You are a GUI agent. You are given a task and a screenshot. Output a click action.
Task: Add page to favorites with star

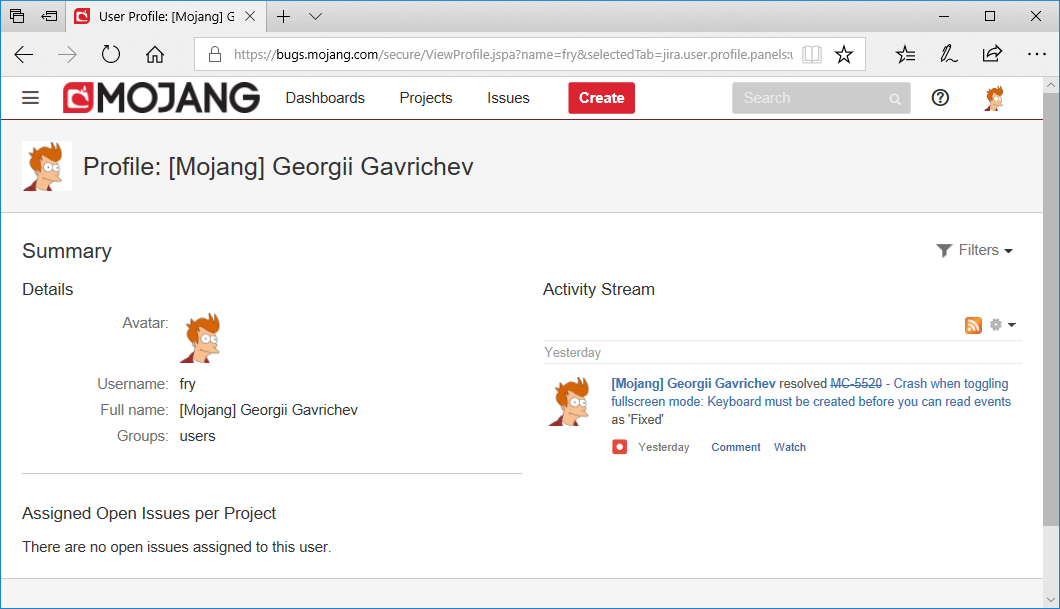point(844,54)
